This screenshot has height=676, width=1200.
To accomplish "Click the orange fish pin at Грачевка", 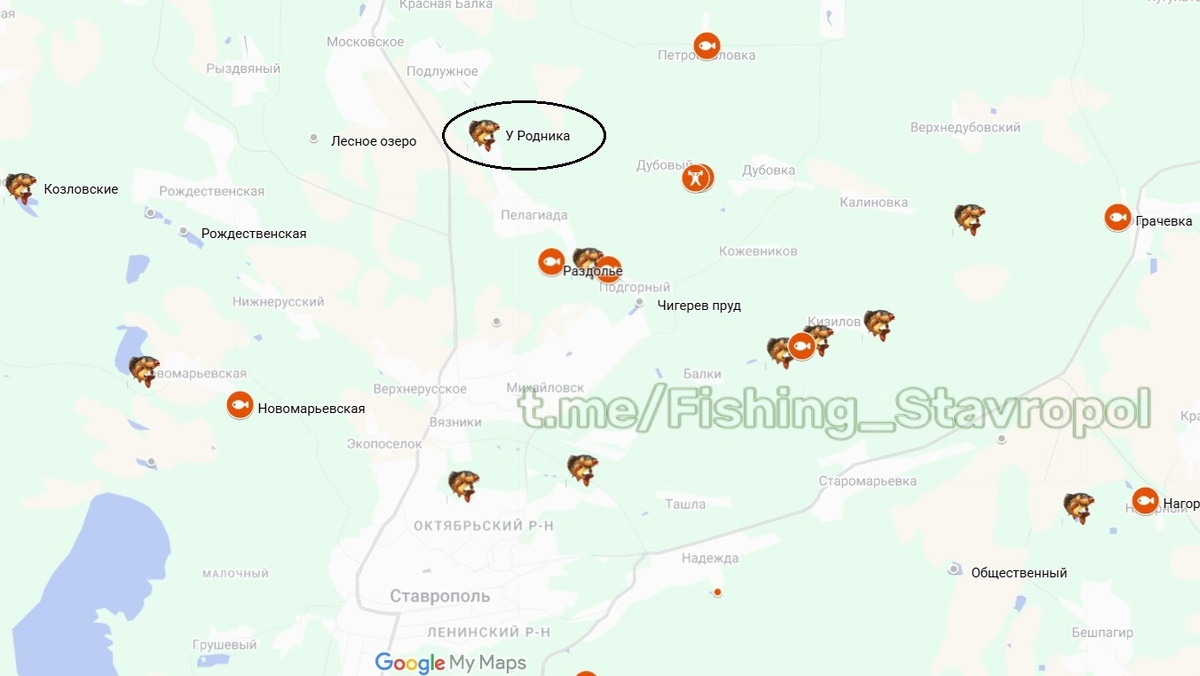I will pos(1118,217).
